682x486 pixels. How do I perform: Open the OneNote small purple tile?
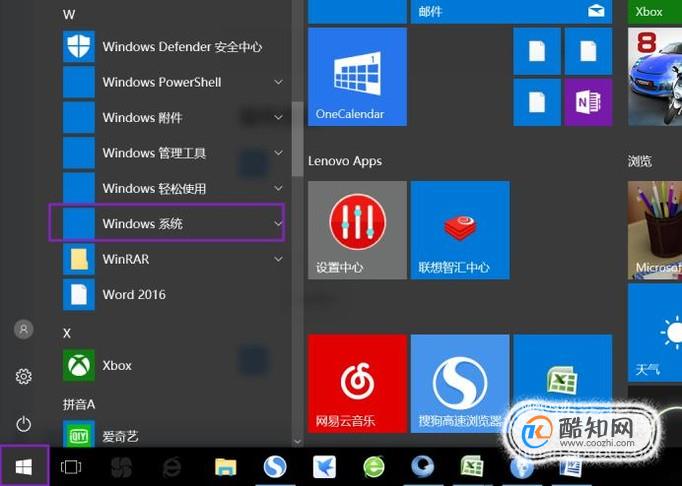[588, 102]
